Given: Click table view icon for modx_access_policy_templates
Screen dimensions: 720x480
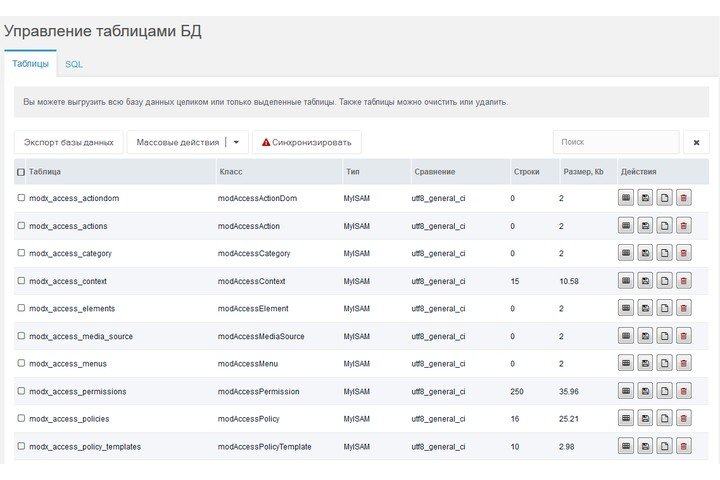Looking at the screenshot, I should (x=626, y=446).
